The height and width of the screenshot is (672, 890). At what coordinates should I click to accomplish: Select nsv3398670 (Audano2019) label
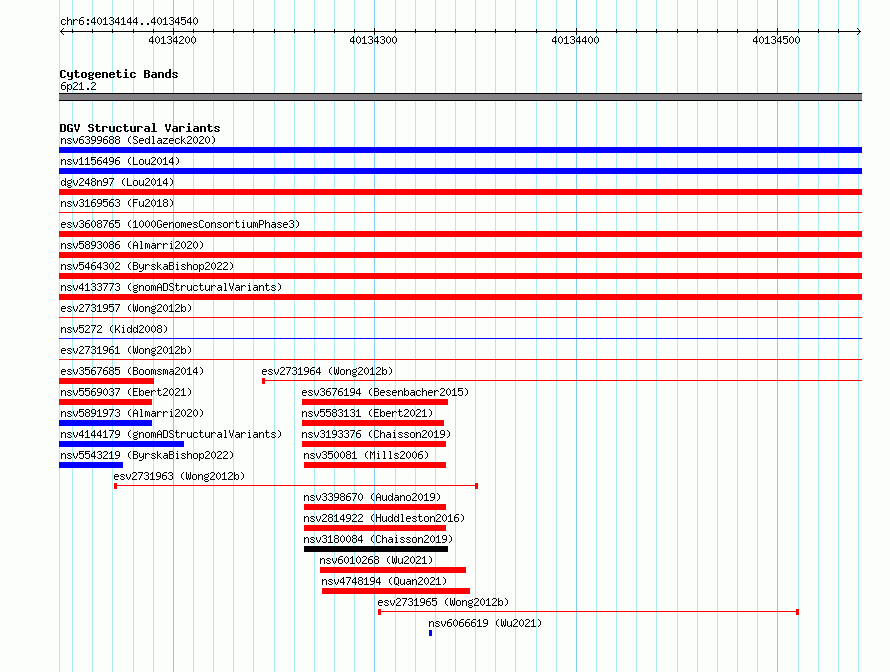point(372,497)
